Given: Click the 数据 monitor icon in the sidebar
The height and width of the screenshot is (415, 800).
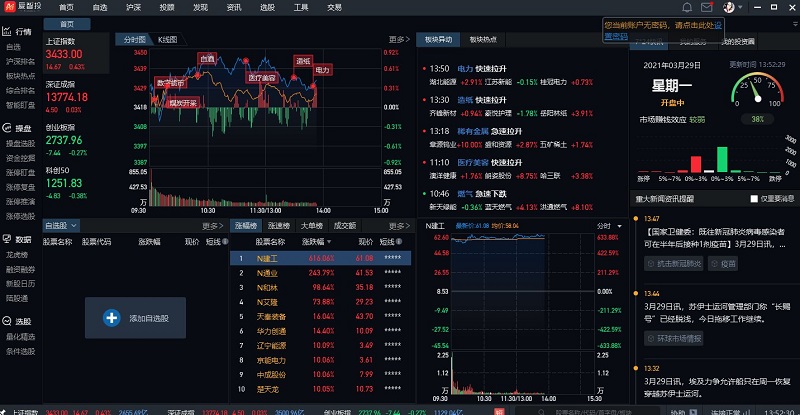Looking at the screenshot, I should click(7, 239).
